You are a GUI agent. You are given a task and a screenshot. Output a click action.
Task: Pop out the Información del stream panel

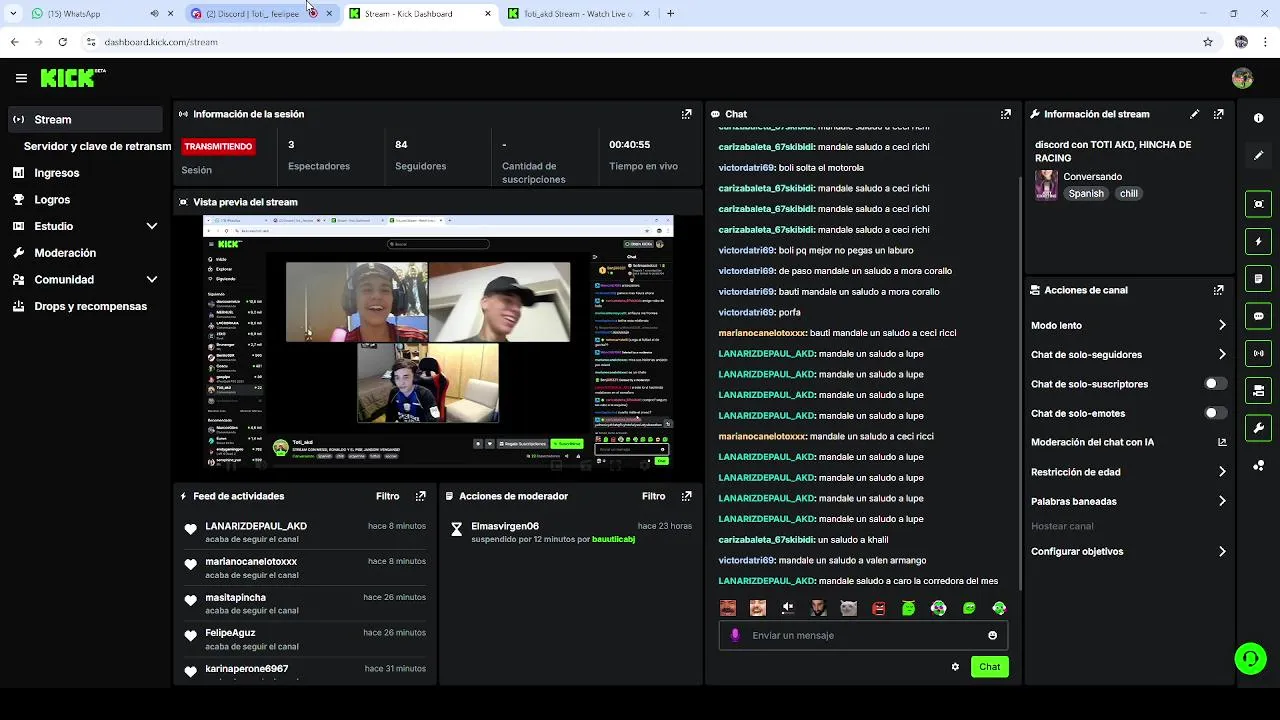click(x=1218, y=114)
